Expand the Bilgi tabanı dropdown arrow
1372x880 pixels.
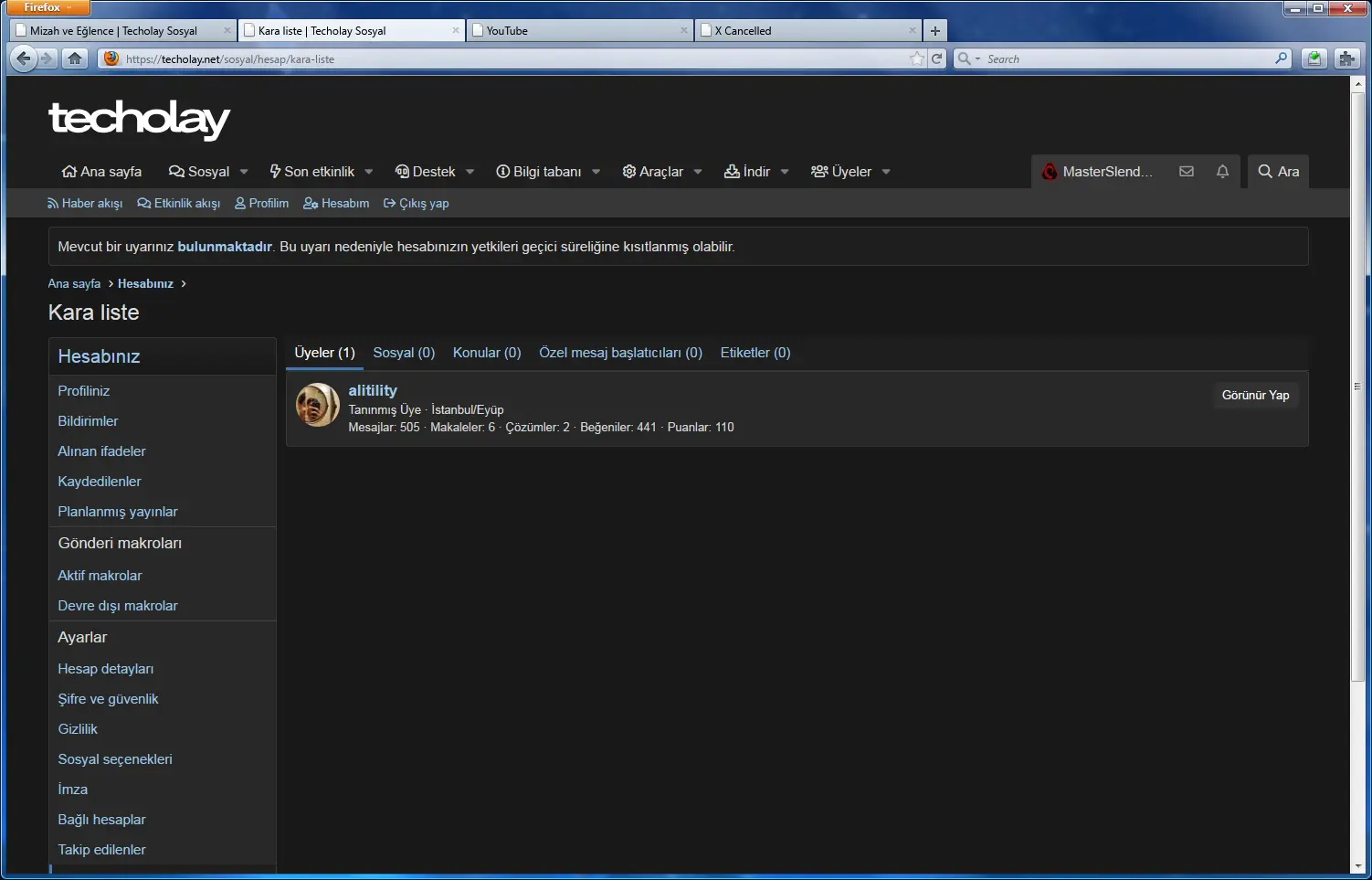click(596, 172)
